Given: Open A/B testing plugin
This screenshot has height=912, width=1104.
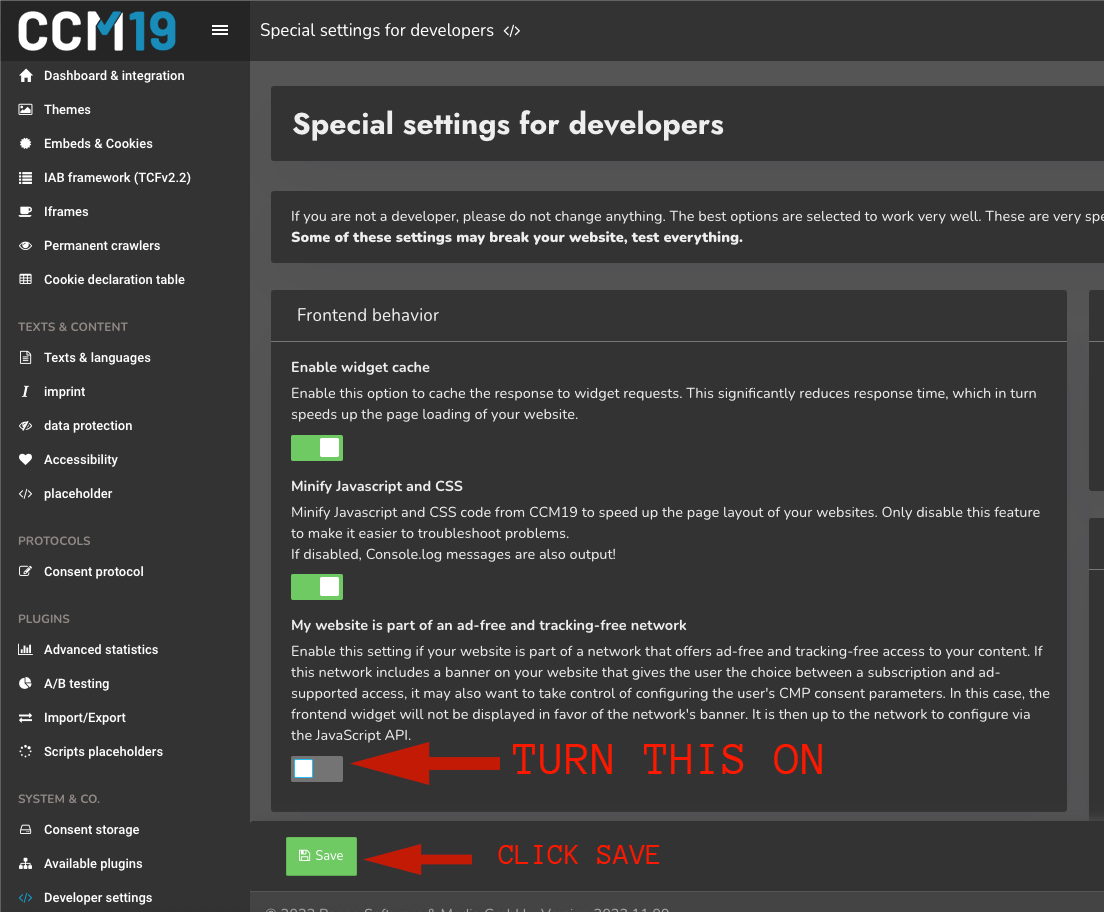Looking at the screenshot, I should tap(76, 683).
